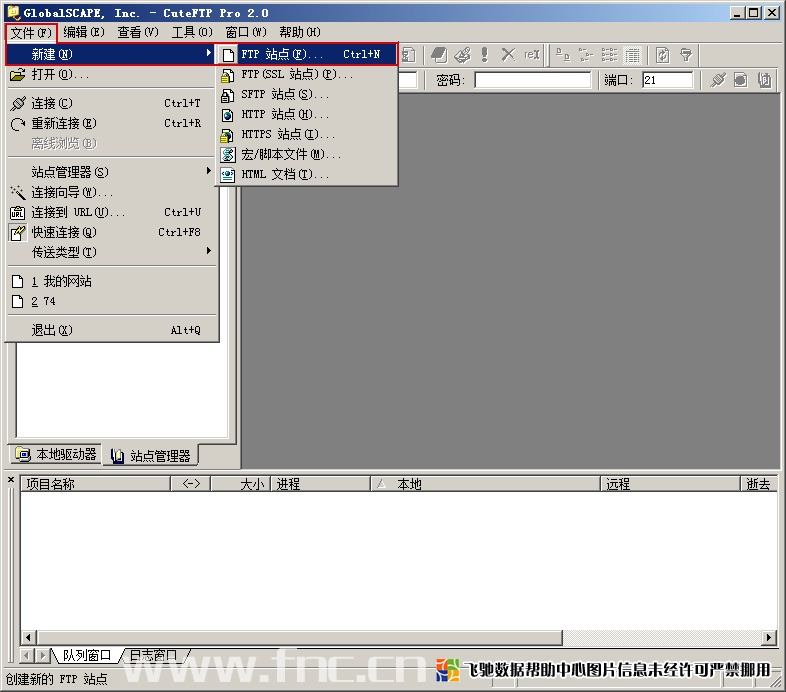The image size is (786, 692).
Task: Select 重新连接(E) menu entry
Action: [111, 123]
